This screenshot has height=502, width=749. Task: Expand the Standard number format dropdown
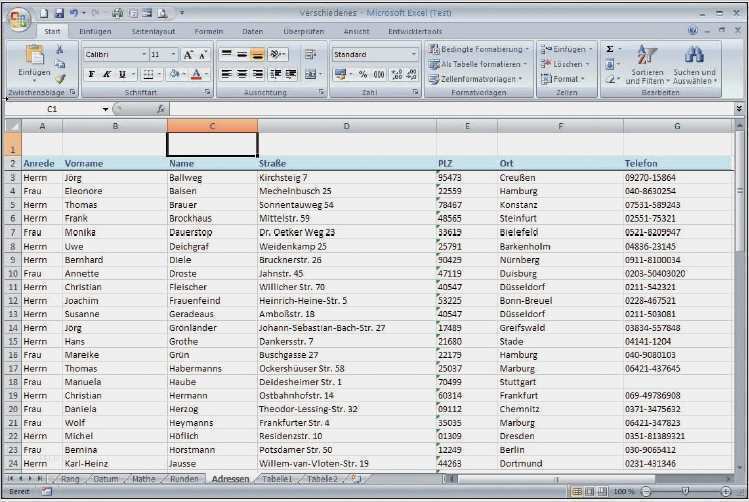point(414,54)
